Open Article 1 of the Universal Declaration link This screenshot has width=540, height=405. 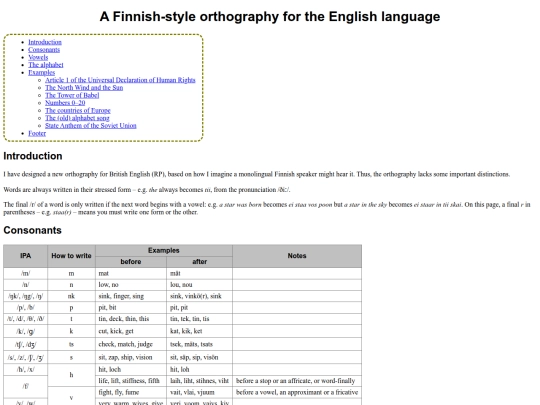click(x=120, y=80)
